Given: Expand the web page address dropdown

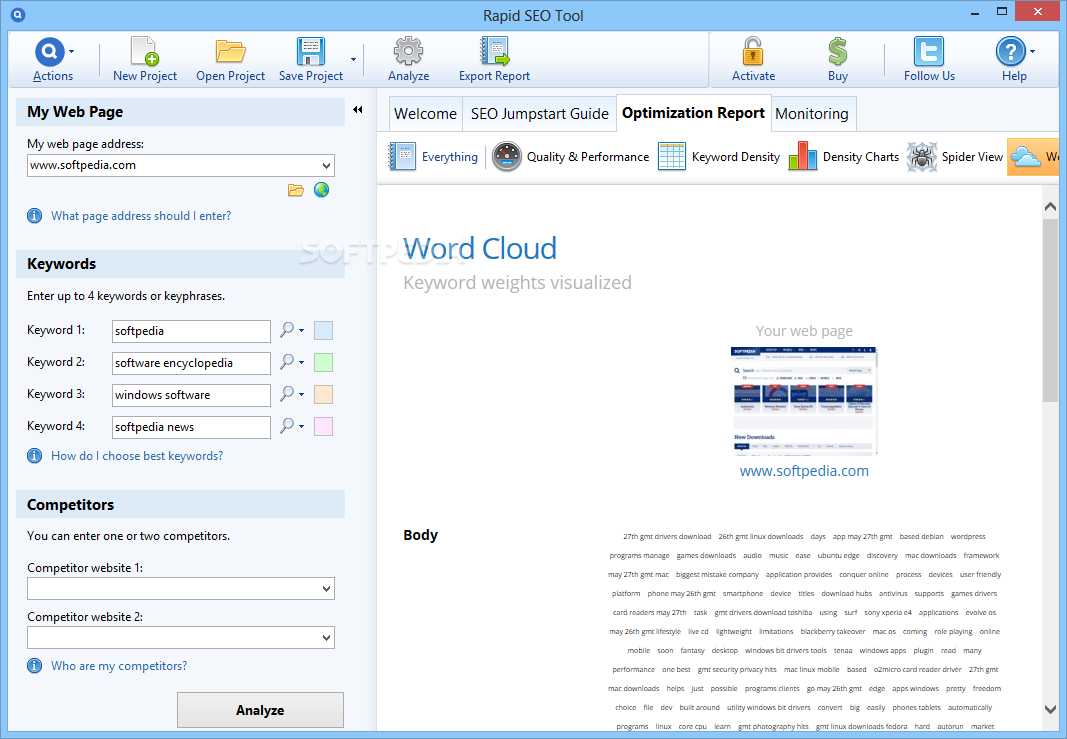Looking at the screenshot, I should click(x=327, y=165).
